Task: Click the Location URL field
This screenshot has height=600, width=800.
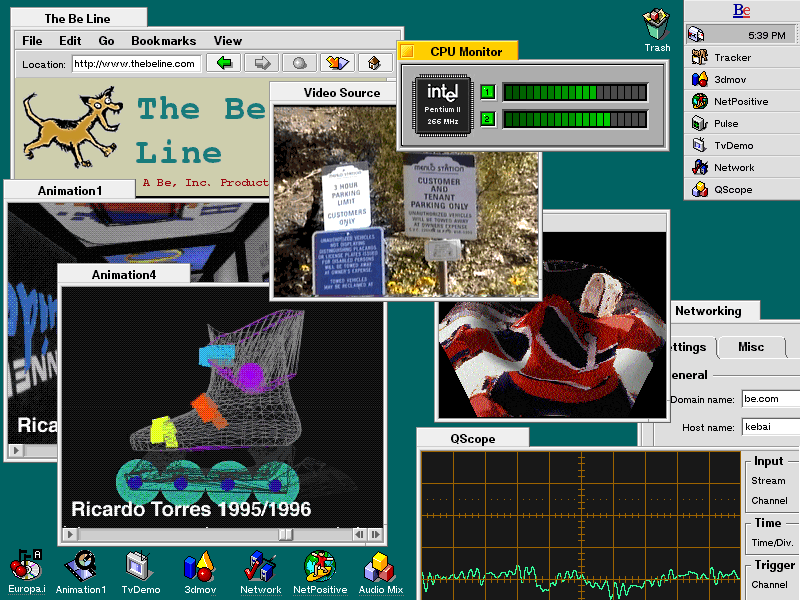Action: point(136,64)
